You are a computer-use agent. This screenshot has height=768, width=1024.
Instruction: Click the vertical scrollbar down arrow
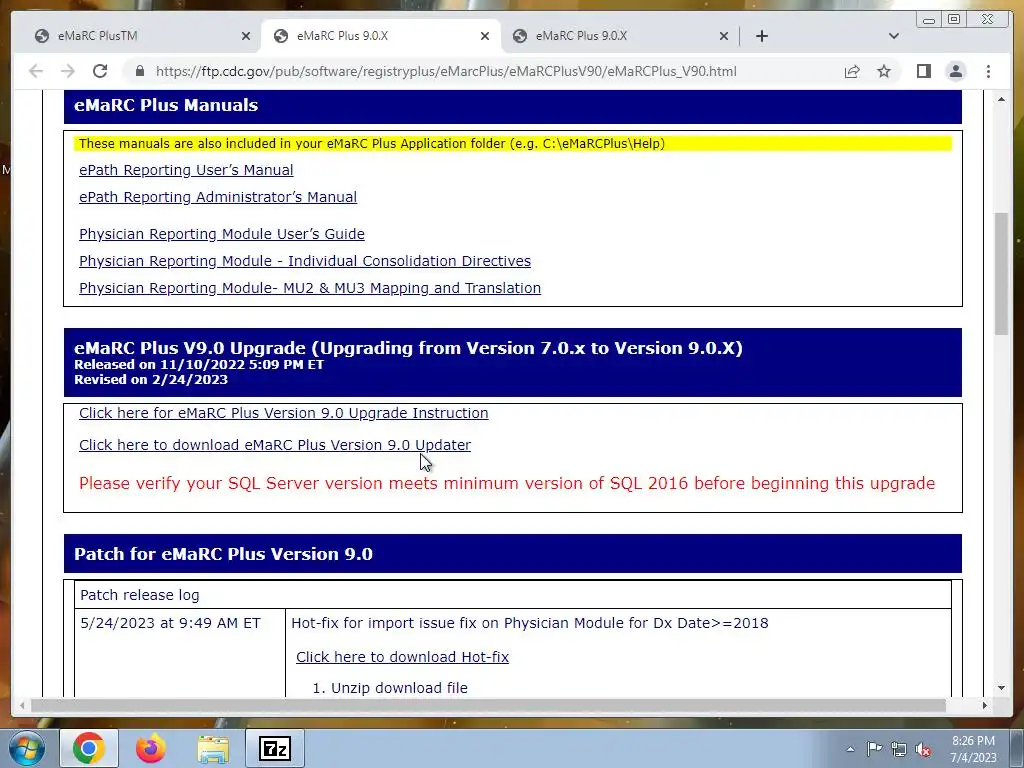click(1001, 688)
